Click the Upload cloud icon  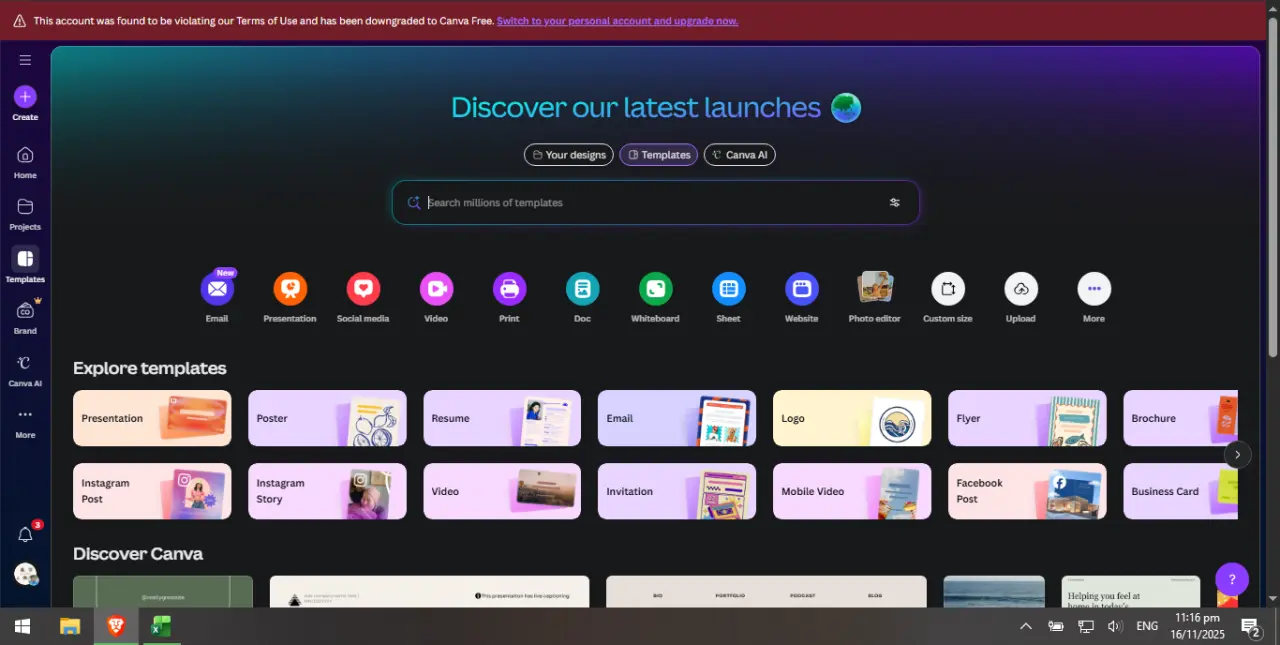[x=1021, y=289]
